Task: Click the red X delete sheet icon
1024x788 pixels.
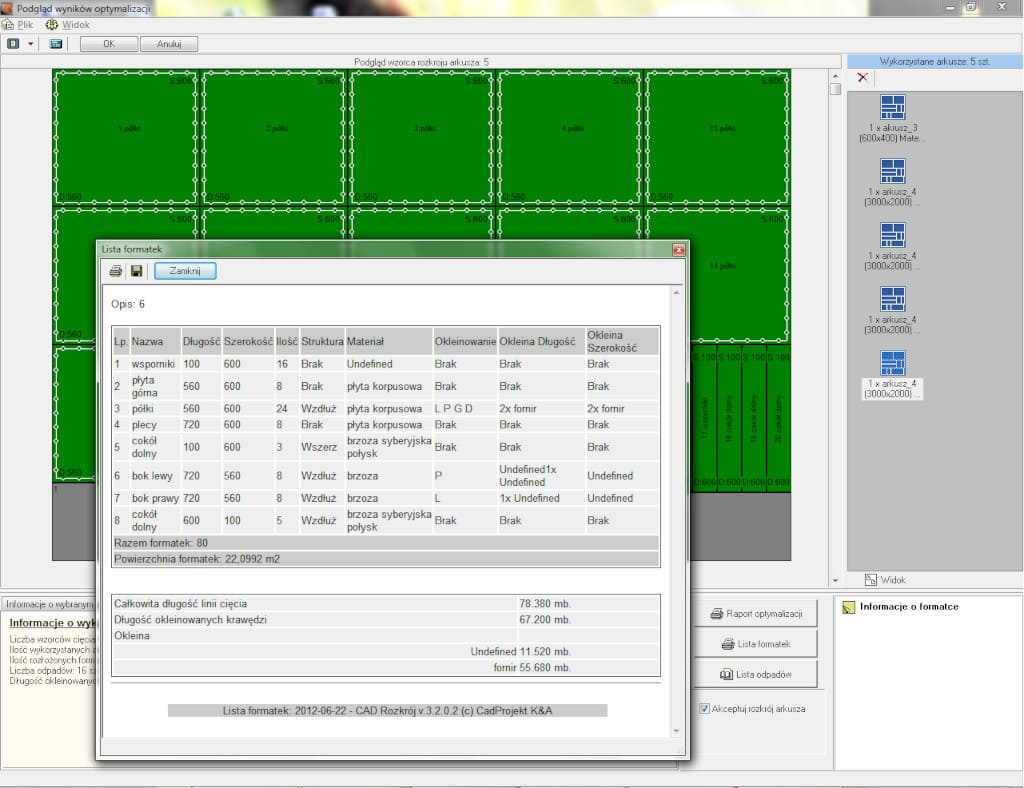Action: pyautogui.click(x=863, y=77)
